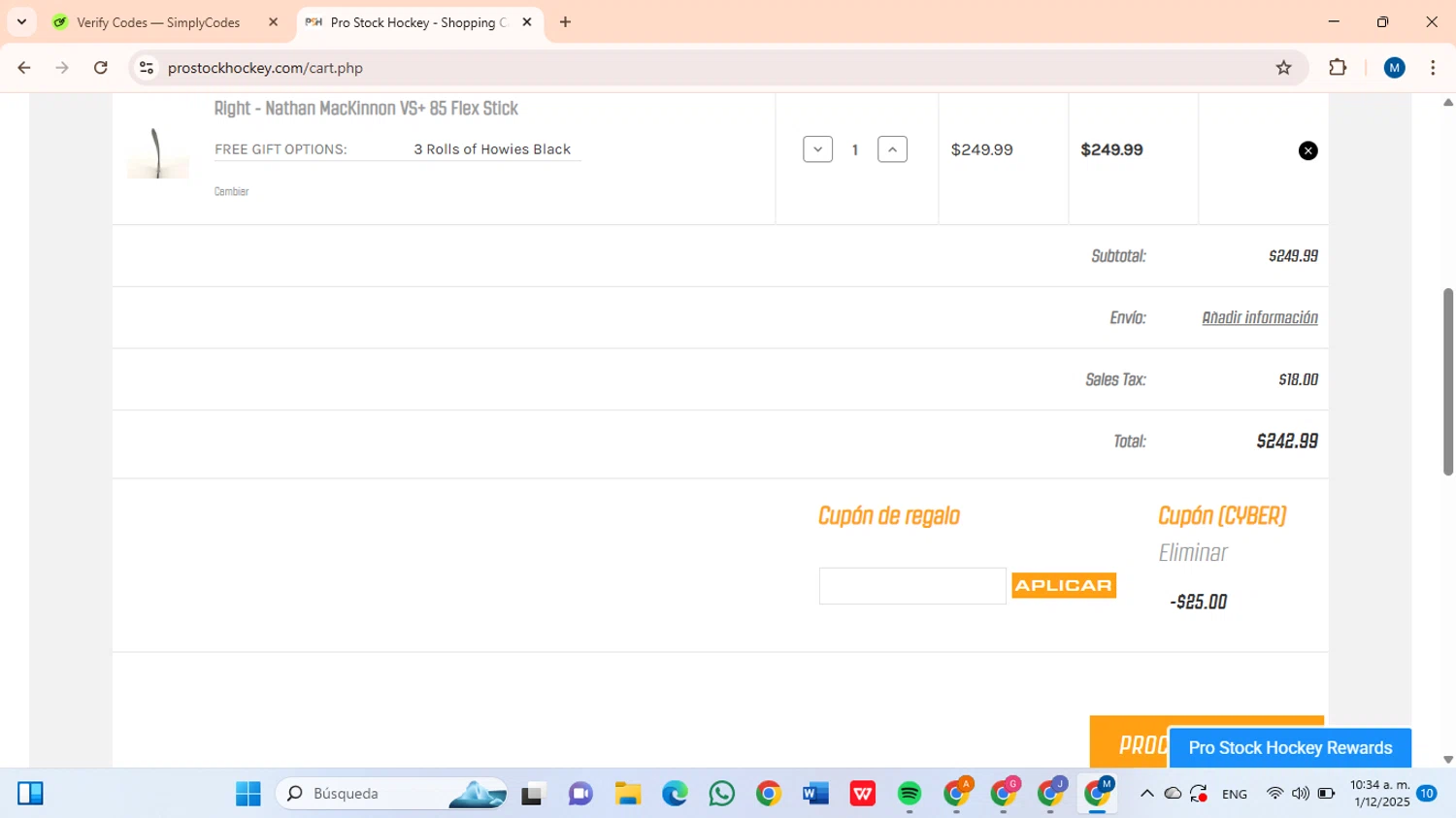Viewport: 1456px width, 818px height.
Task: Open the Extensions puzzle icon
Action: [1338, 68]
